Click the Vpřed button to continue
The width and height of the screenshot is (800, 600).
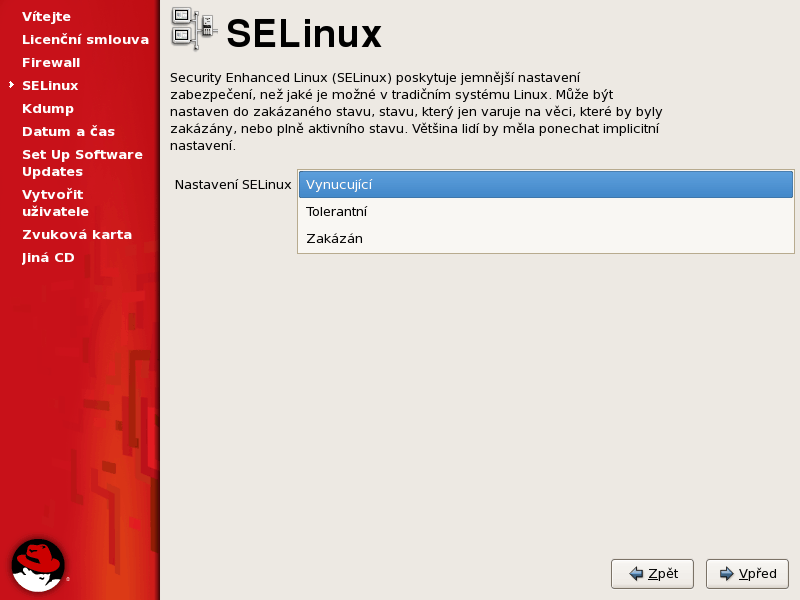pyautogui.click(x=747, y=573)
